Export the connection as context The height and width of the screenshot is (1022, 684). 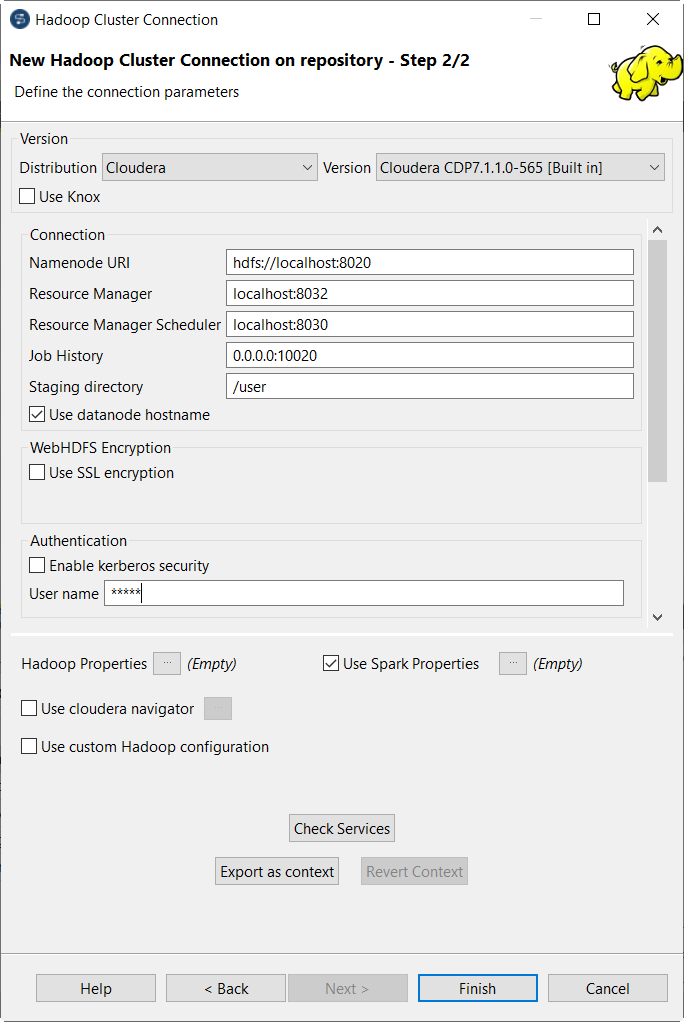coord(276,871)
